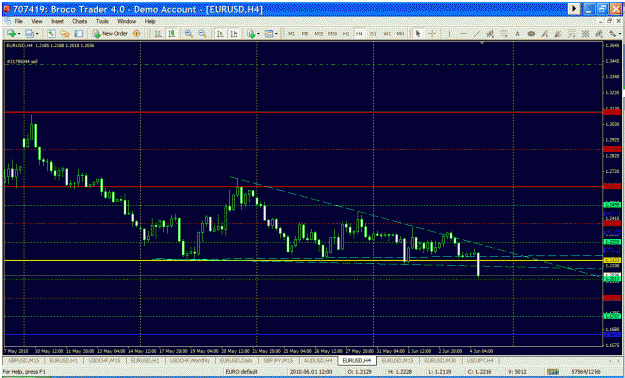Select the Crosshair tool
This screenshot has width=625, height=378.
point(432,34)
